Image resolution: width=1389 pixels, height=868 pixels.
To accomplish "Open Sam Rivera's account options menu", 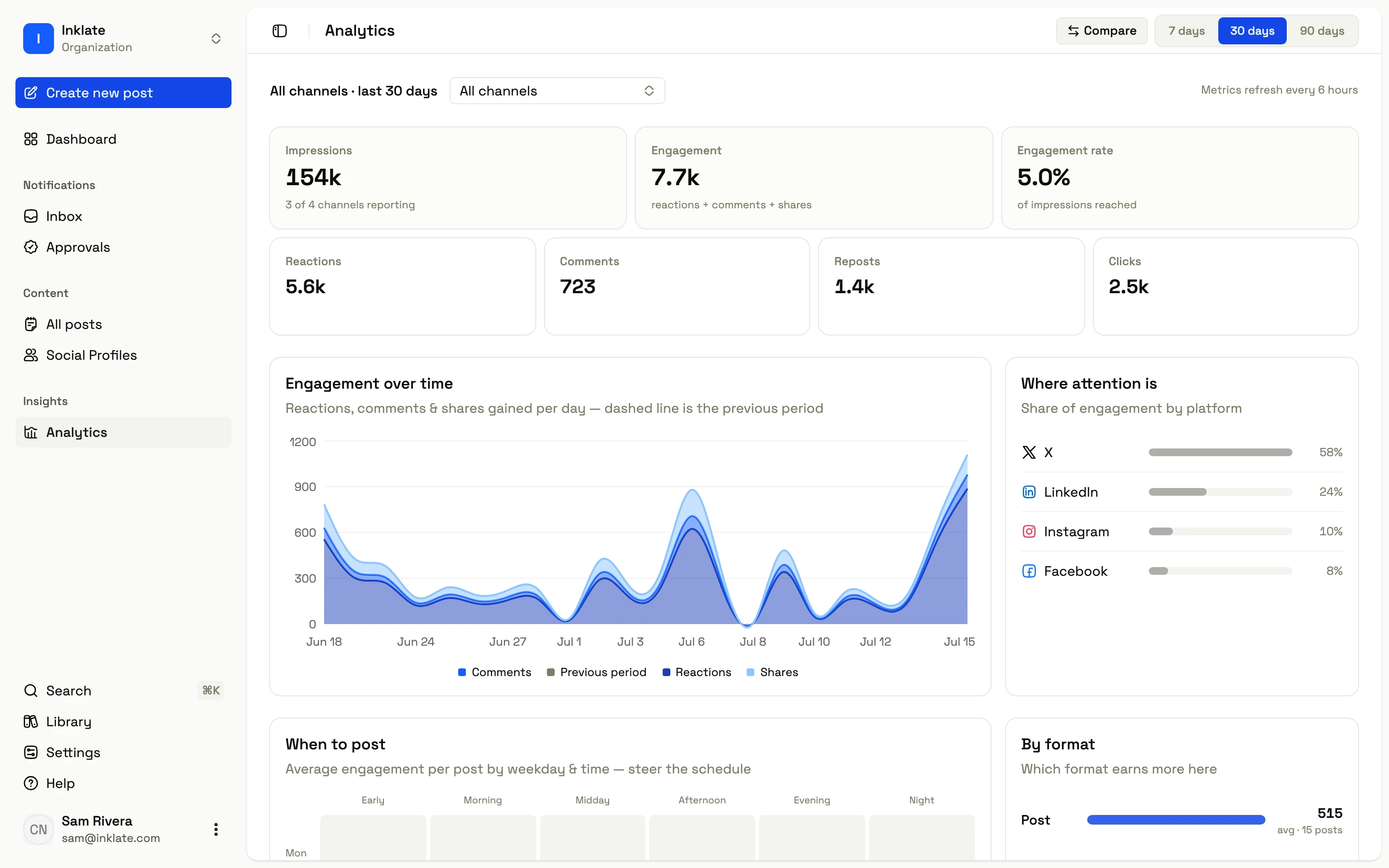I will coord(216,829).
